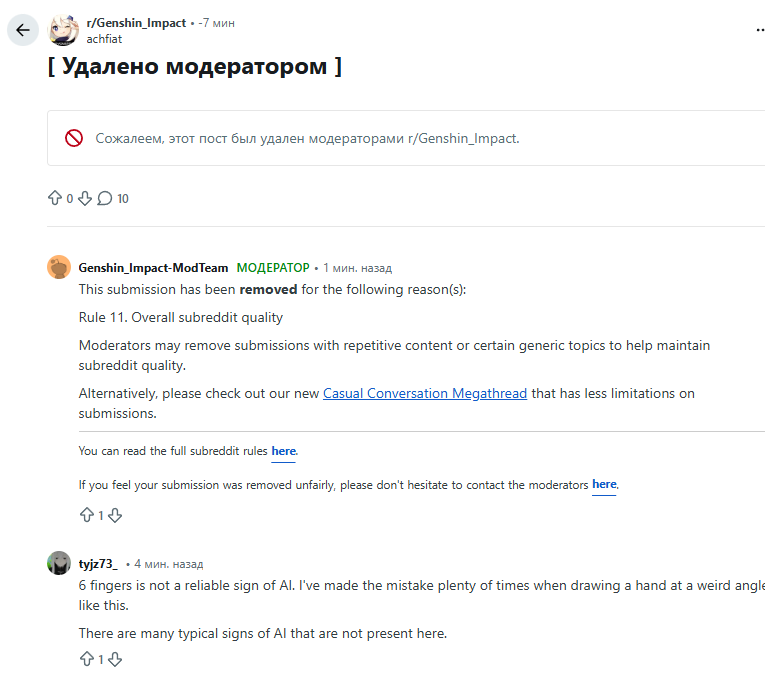This screenshot has width=765, height=679.
Task: Downvote the Genshin_Impact-ModTeam comment
Action: tap(115, 515)
